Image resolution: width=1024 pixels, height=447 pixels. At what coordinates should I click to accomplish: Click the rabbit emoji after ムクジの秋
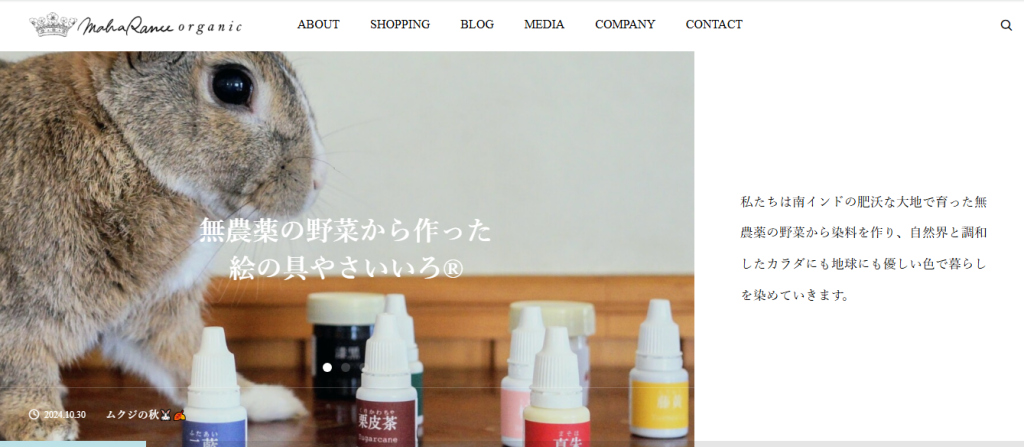pyautogui.click(x=166, y=414)
